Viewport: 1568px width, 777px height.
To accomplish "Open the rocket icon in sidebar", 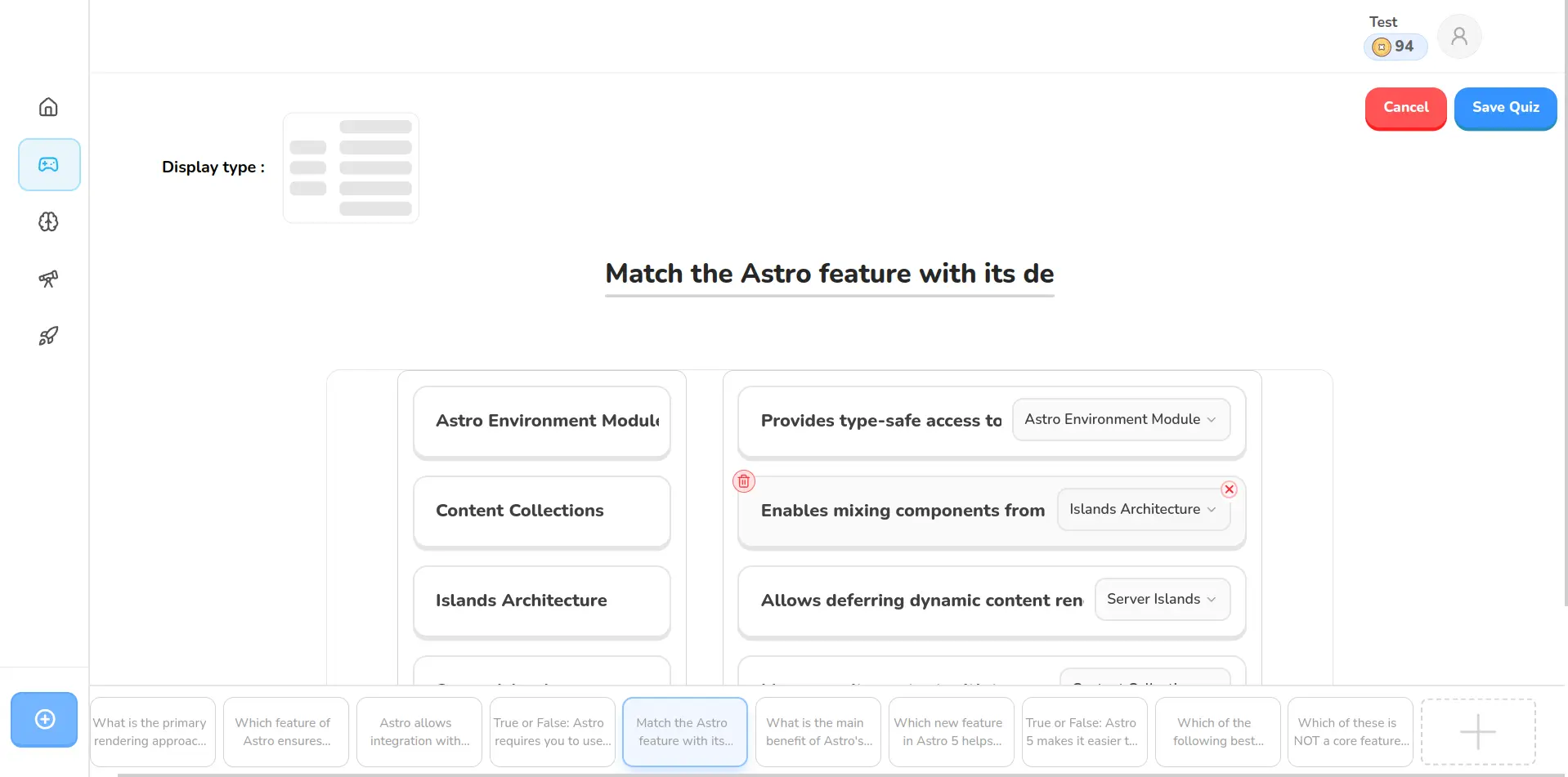I will [x=48, y=336].
